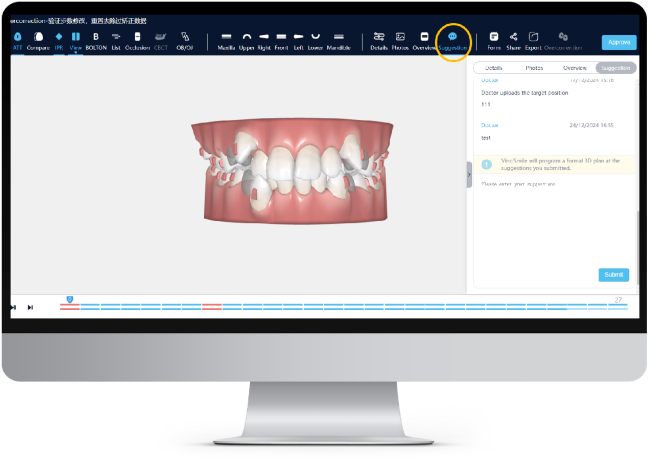Toggle the ATT attachments icon
650x461 pixels.
pyautogui.click(x=17, y=39)
